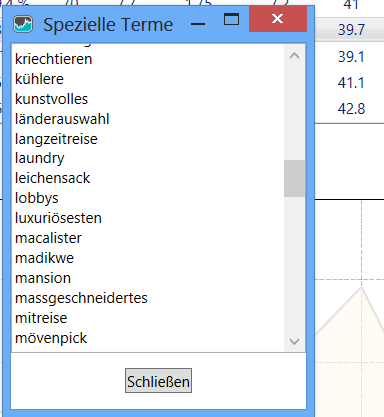Click the scroll down arrow in list

click(x=294, y=341)
